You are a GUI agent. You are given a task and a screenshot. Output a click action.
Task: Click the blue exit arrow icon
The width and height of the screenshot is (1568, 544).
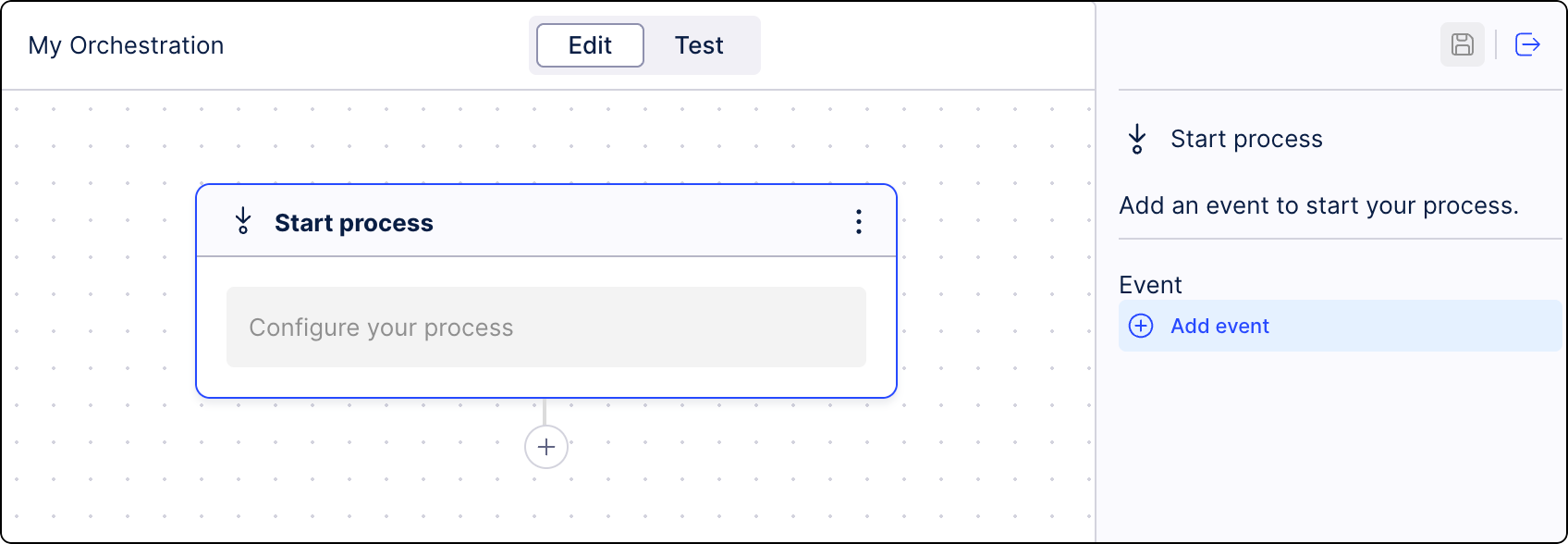tap(1527, 44)
